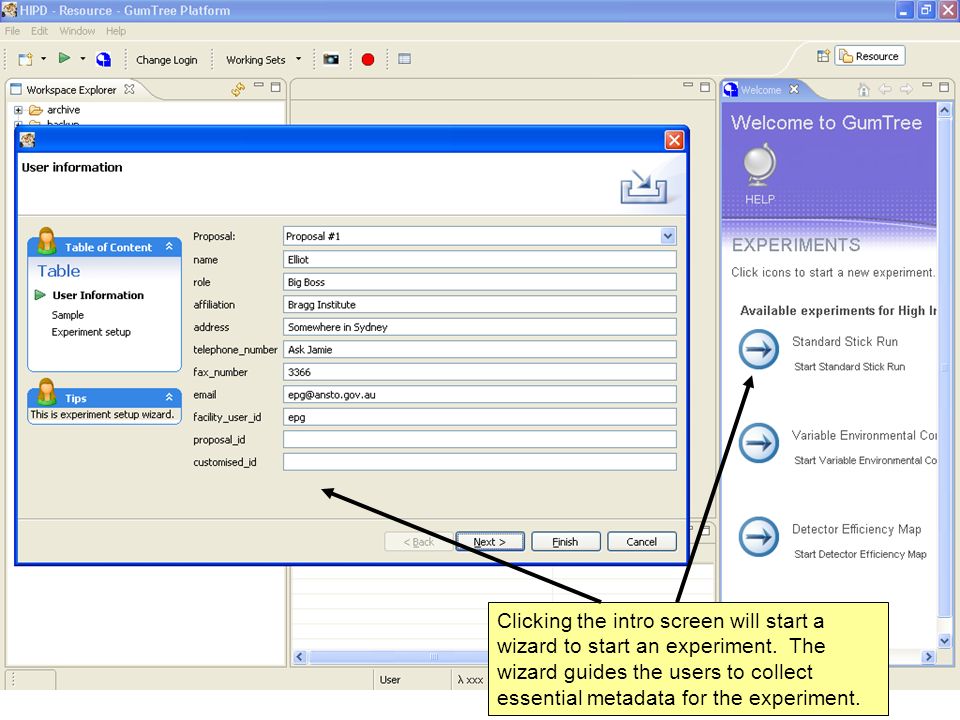Viewport: 960px width, 720px height.
Task: Open the Working Sets dropdown arrow
Action: (x=299, y=59)
